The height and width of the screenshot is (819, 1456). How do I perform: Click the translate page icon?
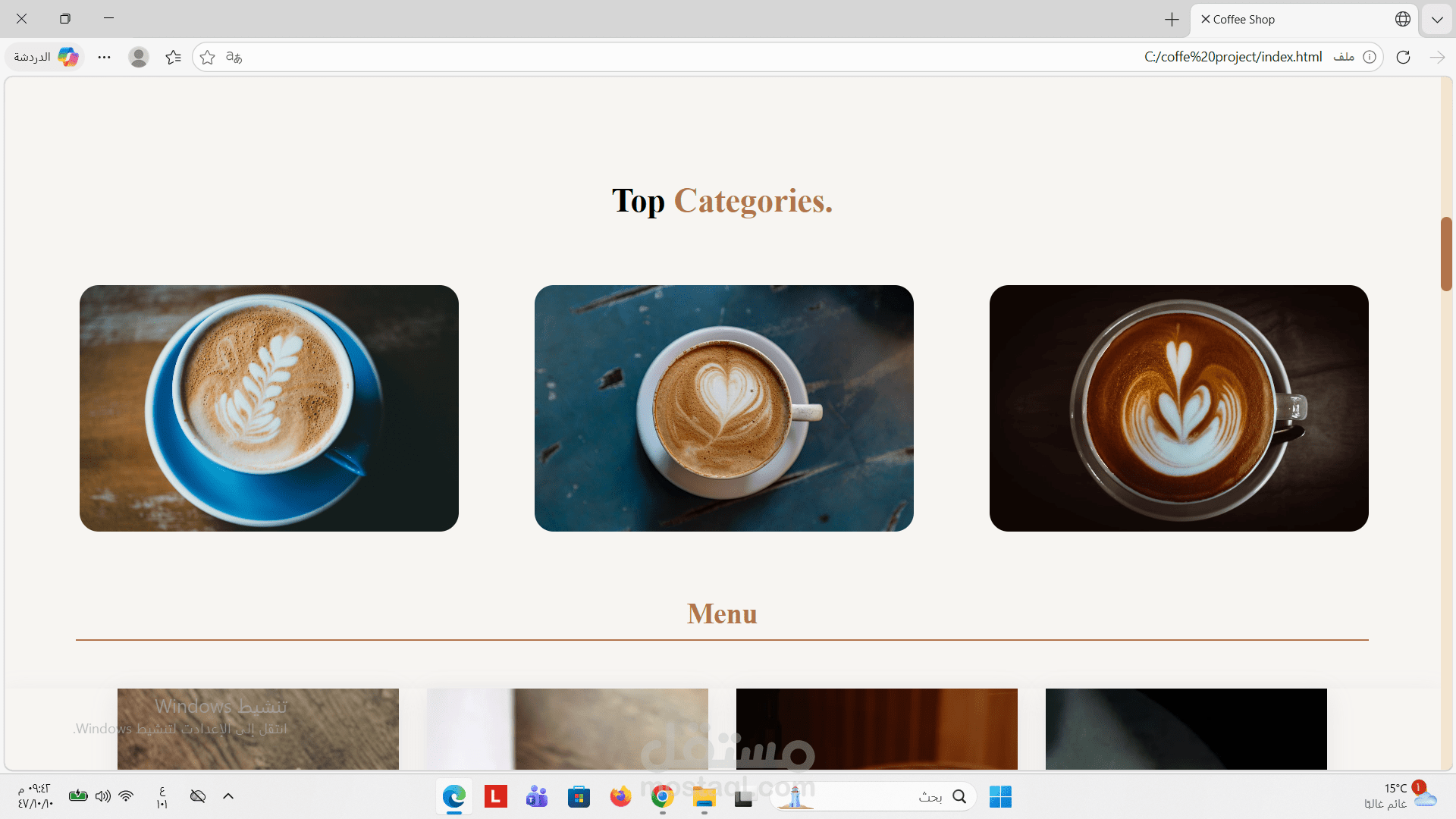point(234,57)
